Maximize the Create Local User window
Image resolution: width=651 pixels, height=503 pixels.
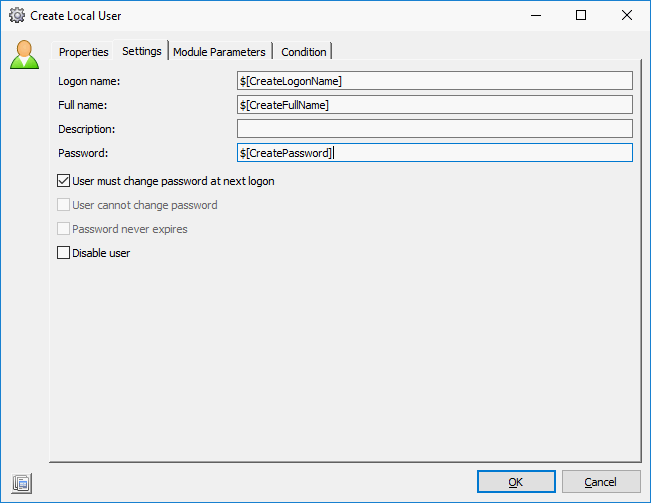[x=581, y=16]
